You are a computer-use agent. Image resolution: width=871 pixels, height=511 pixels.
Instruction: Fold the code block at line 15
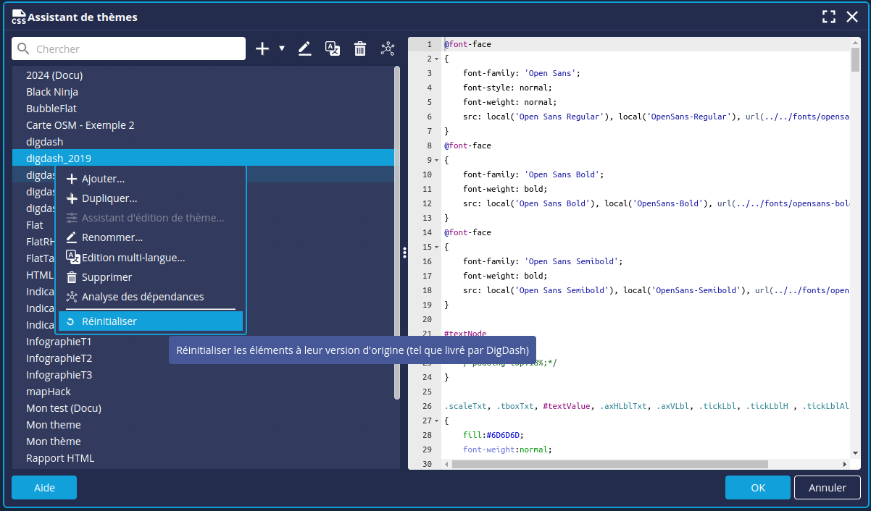tap(437, 246)
